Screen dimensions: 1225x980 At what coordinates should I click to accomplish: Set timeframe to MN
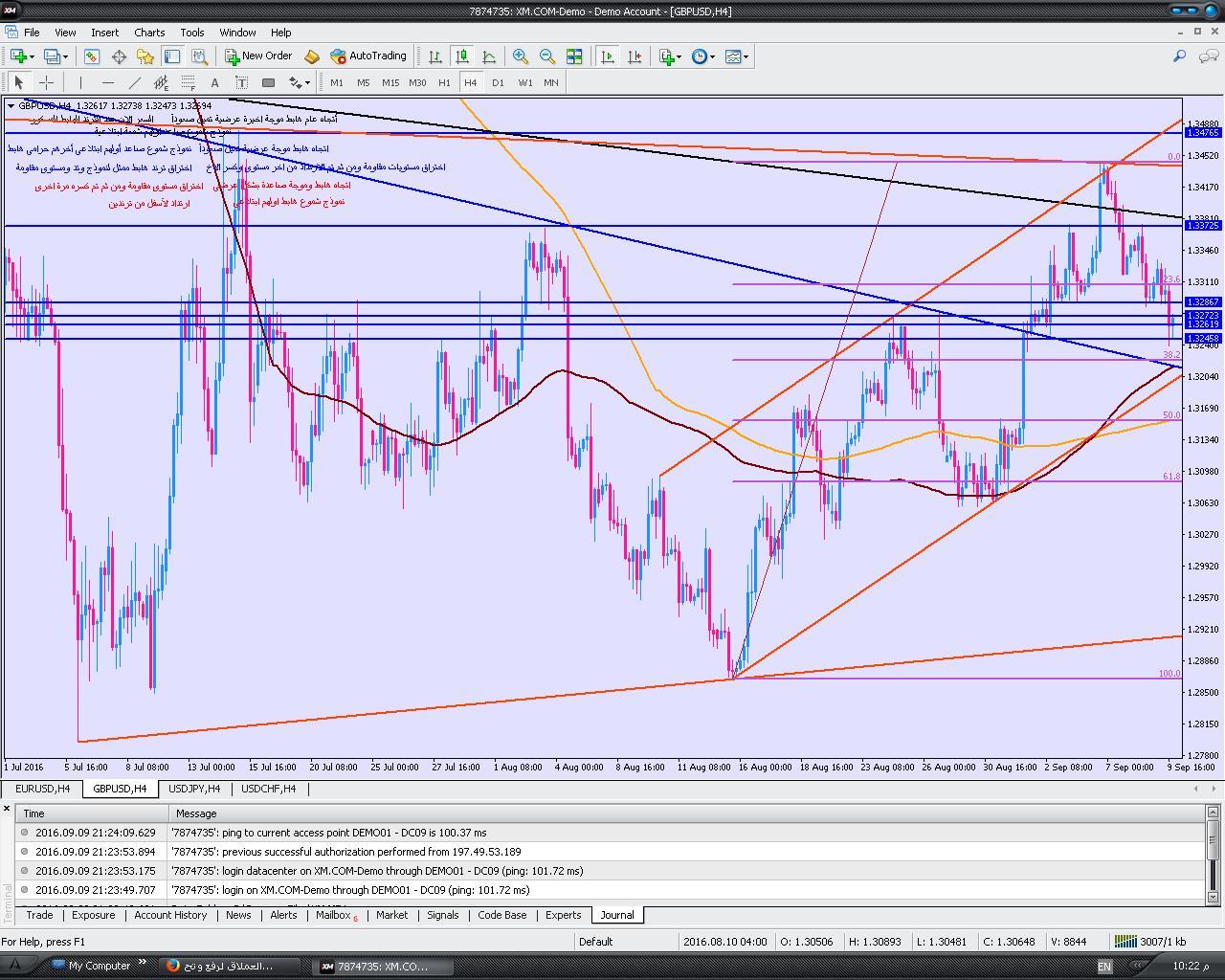551,82
